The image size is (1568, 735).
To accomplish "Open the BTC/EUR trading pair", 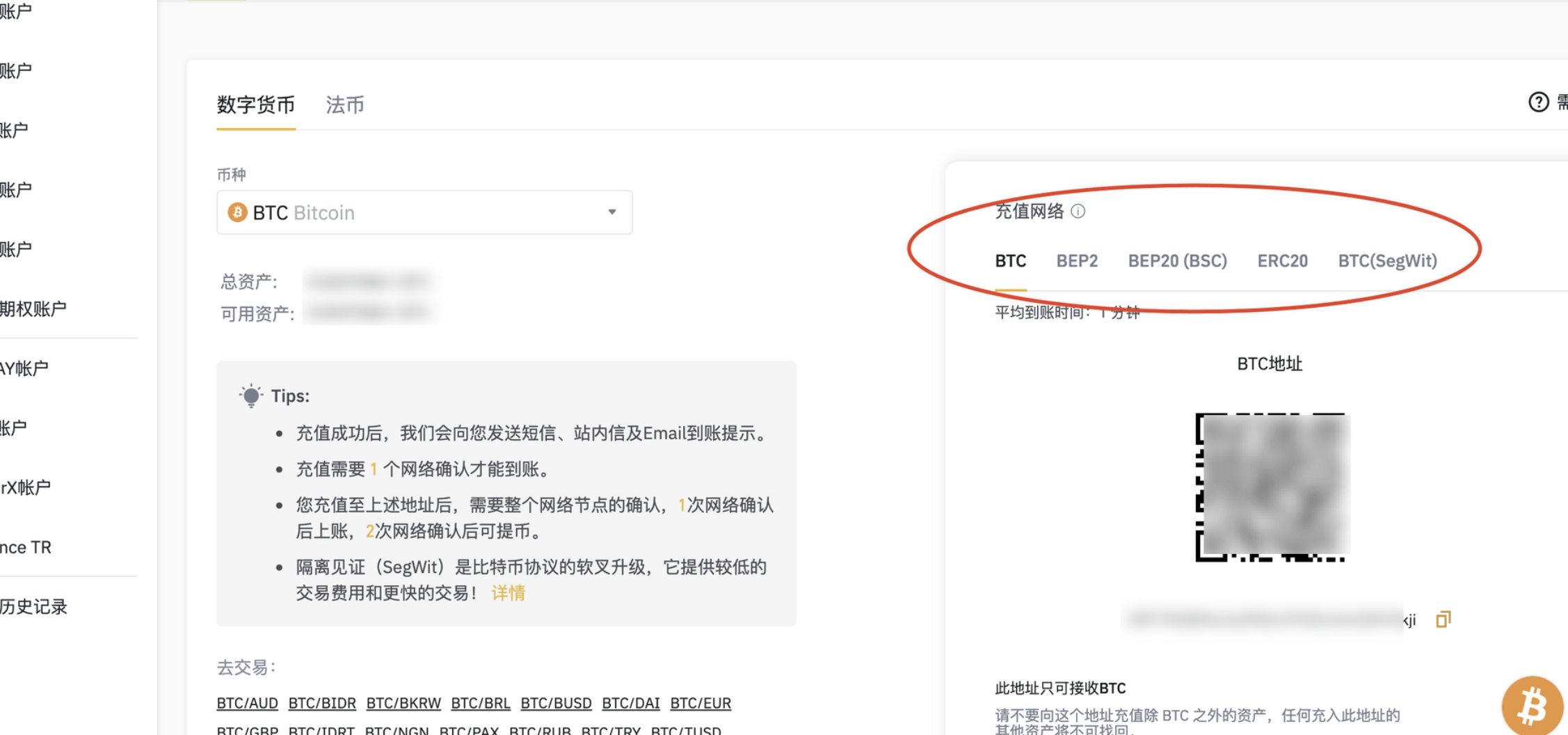I will pyautogui.click(x=701, y=703).
